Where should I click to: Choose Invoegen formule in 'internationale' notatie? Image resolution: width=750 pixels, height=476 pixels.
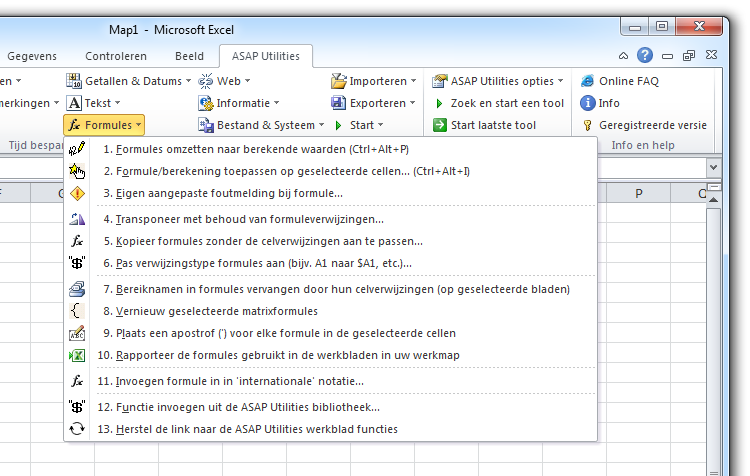coord(331,381)
